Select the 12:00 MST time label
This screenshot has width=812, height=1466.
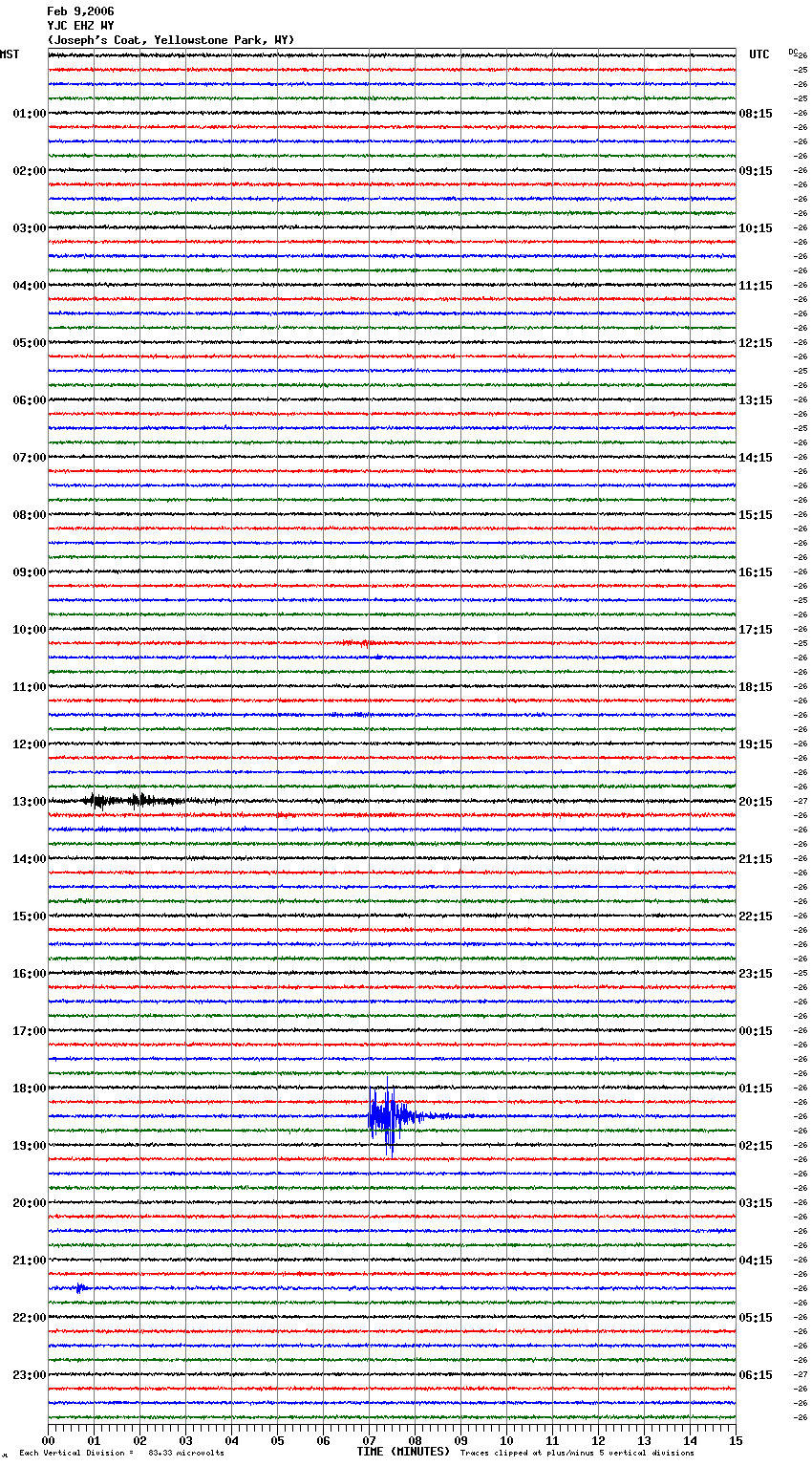pyautogui.click(x=30, y=744)
